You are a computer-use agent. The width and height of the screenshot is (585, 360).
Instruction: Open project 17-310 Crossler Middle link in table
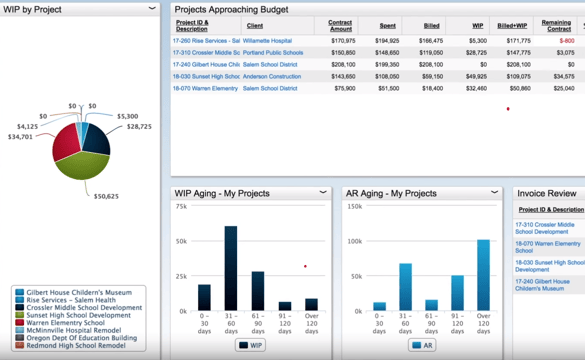[206, 53]
